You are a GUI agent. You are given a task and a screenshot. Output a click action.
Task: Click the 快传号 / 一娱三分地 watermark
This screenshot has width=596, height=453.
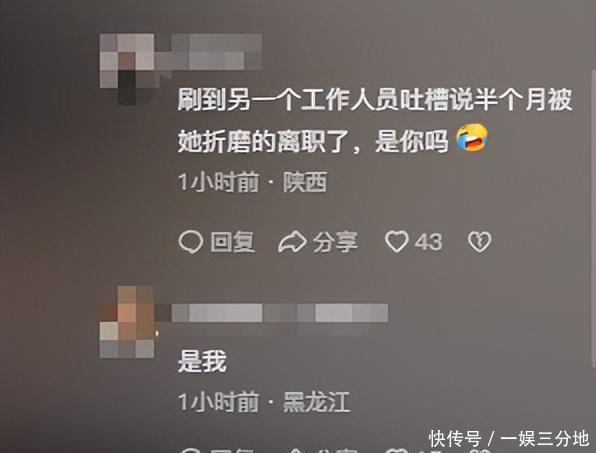509,439
